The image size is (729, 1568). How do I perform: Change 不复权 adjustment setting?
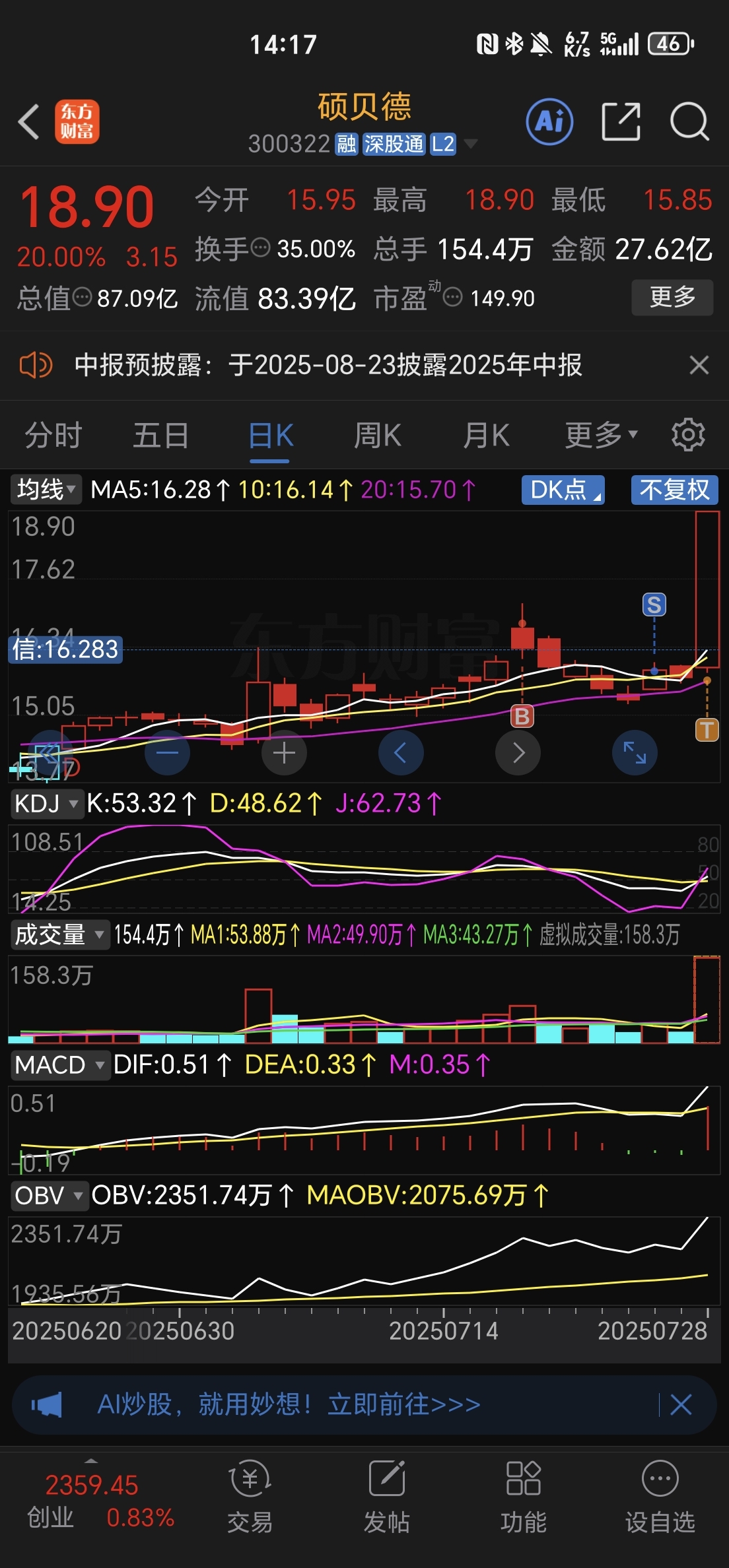coord(675,490)
